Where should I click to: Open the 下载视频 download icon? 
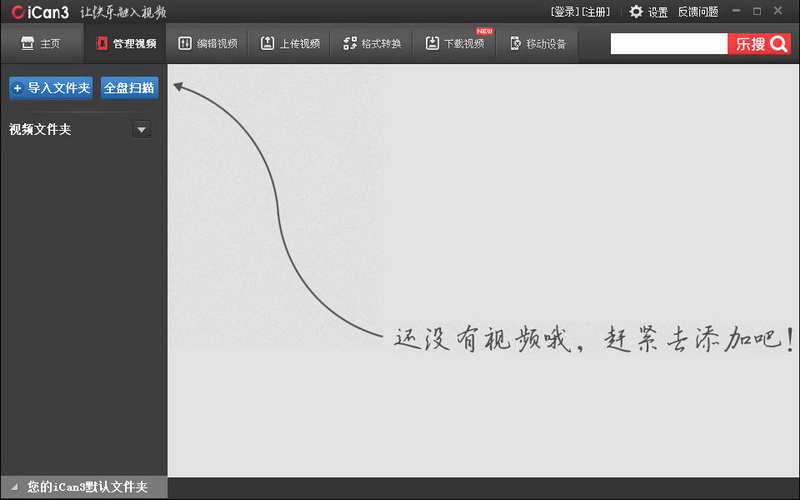432,43
